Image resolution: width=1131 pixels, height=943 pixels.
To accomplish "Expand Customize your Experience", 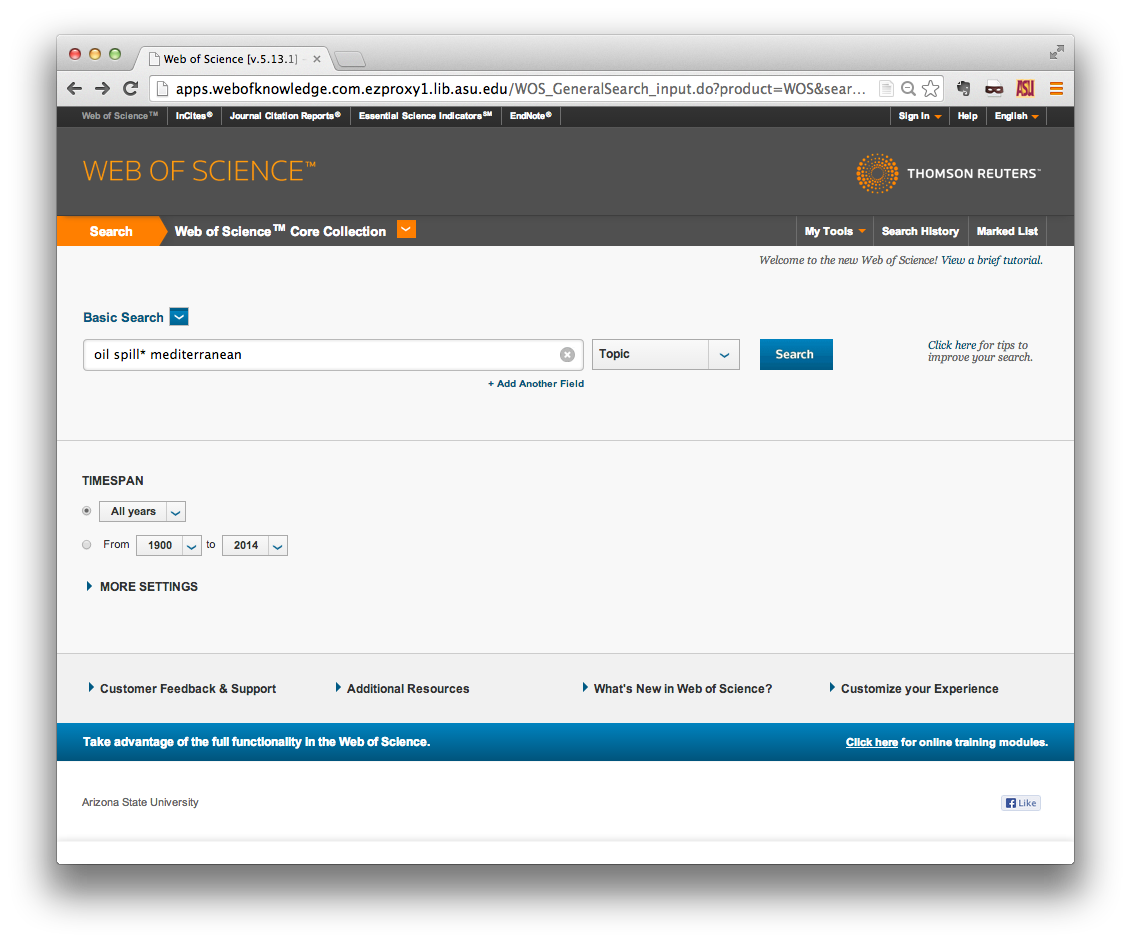I will pyautogui.click(x=914, y=688).
